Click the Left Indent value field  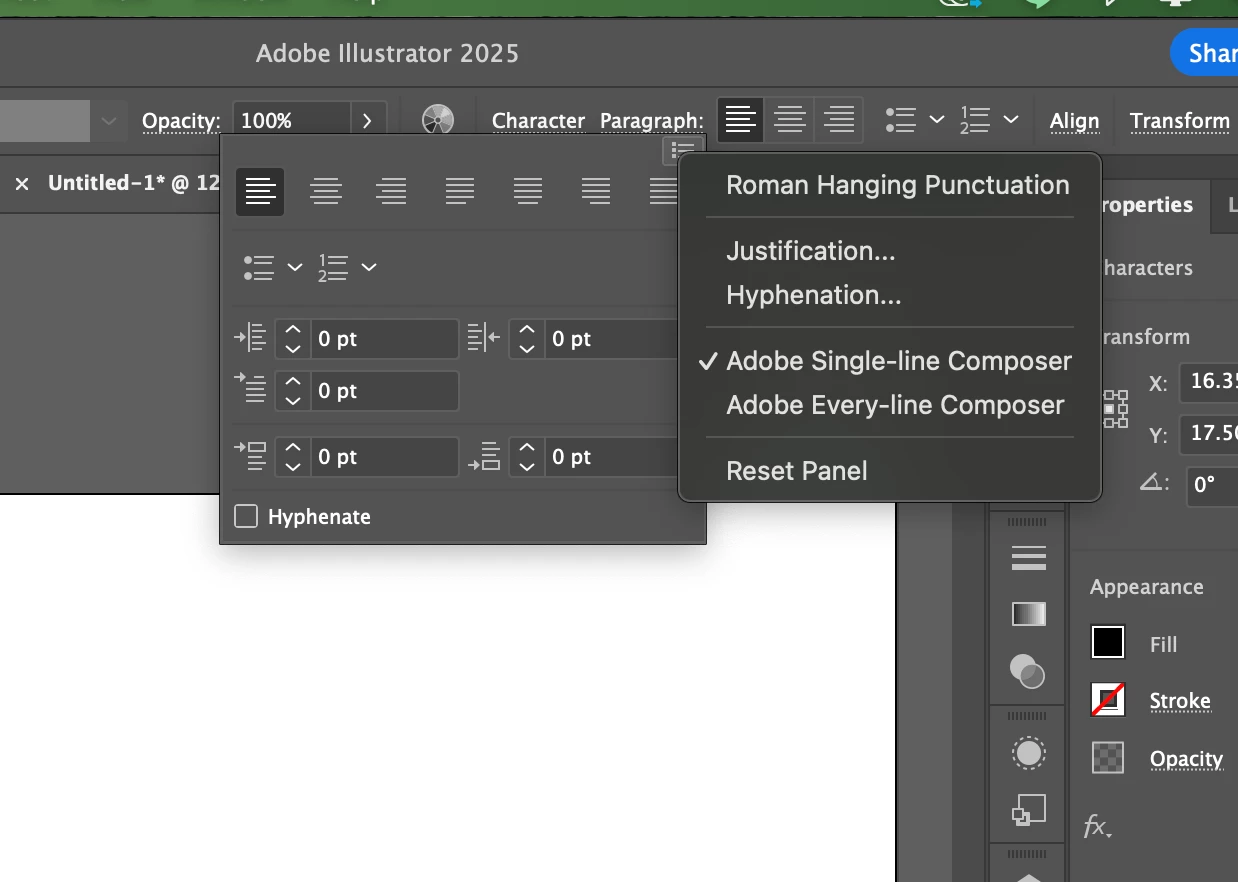(x=384, y=339)
